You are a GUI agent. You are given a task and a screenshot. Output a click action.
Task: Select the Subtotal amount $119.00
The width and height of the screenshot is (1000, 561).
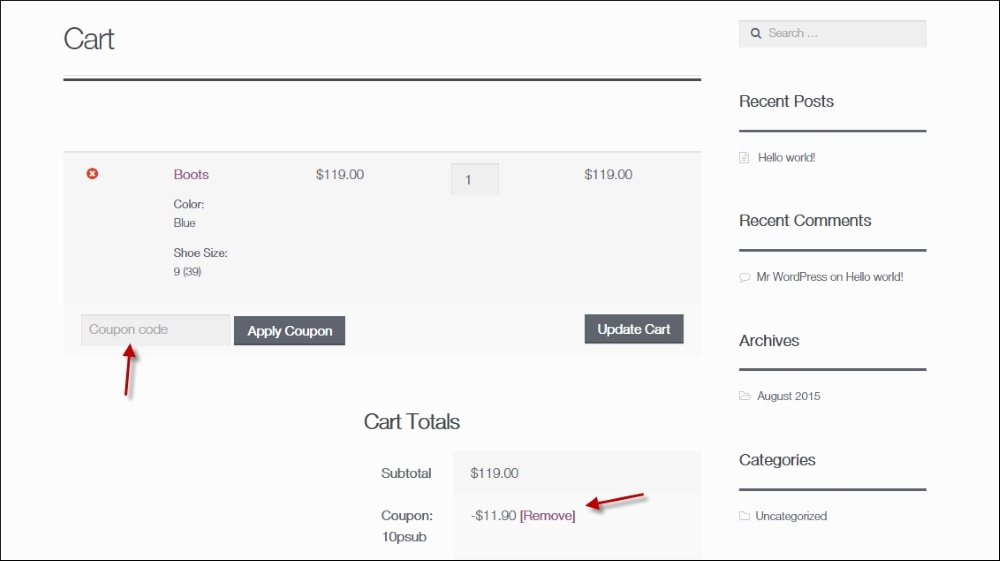pyautogui.click(x=494, y=473)
